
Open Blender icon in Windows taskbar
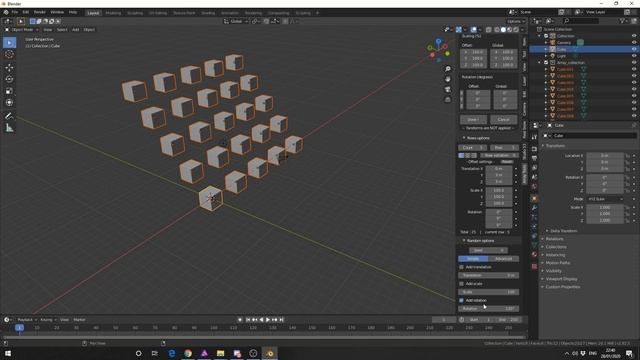(x=270, y=353)
